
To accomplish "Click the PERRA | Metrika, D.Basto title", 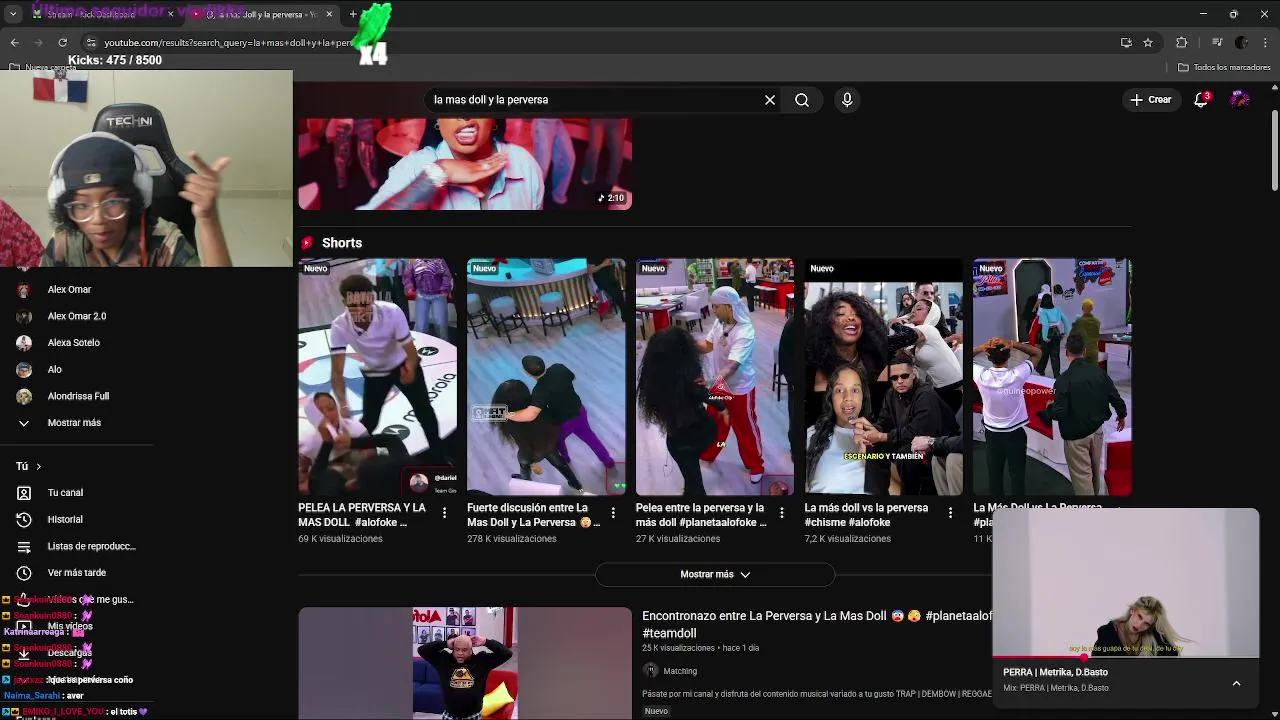I will coord(1055,673).
